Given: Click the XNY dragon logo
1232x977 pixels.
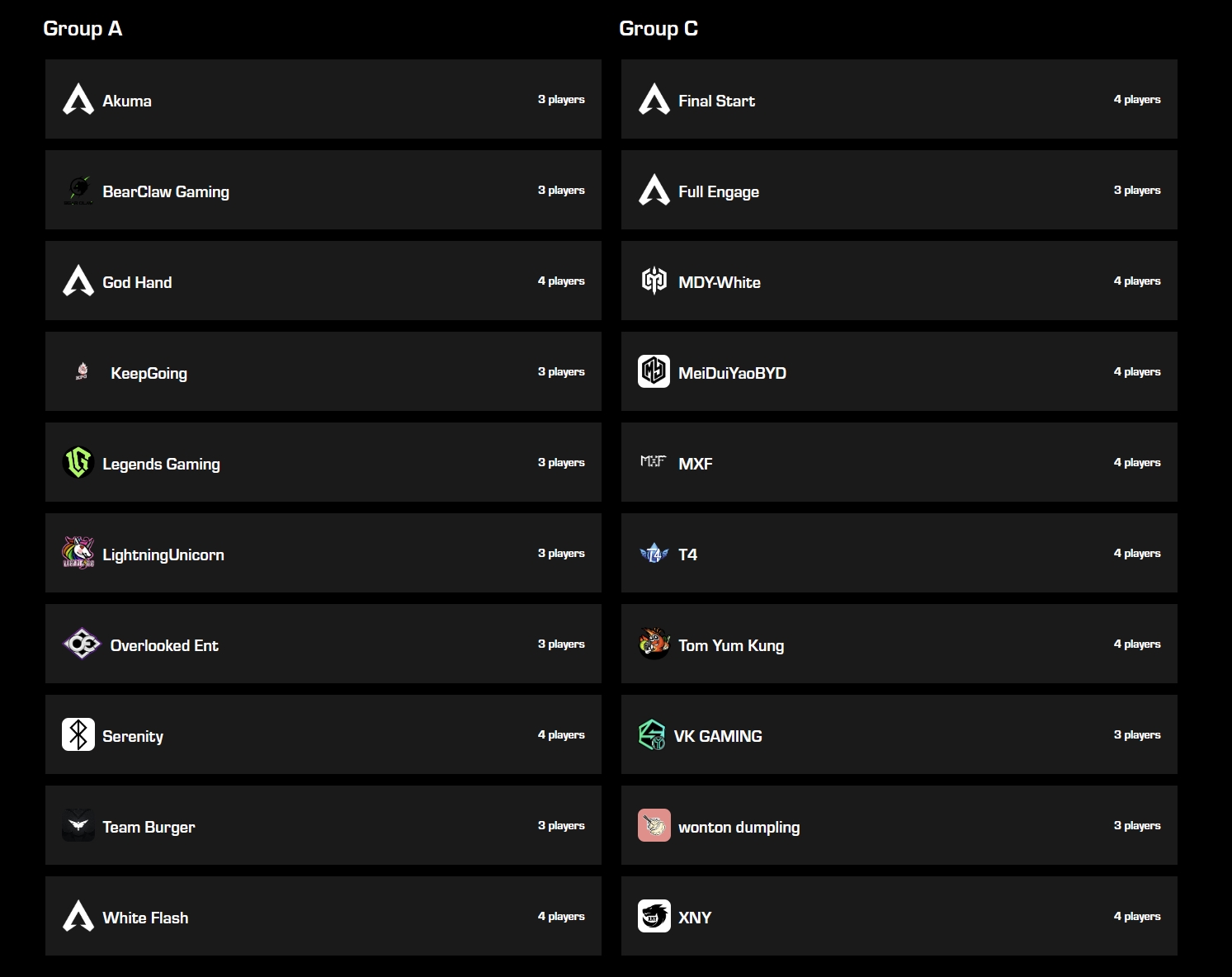Looking at the screenshot, I should coord(654,916).
